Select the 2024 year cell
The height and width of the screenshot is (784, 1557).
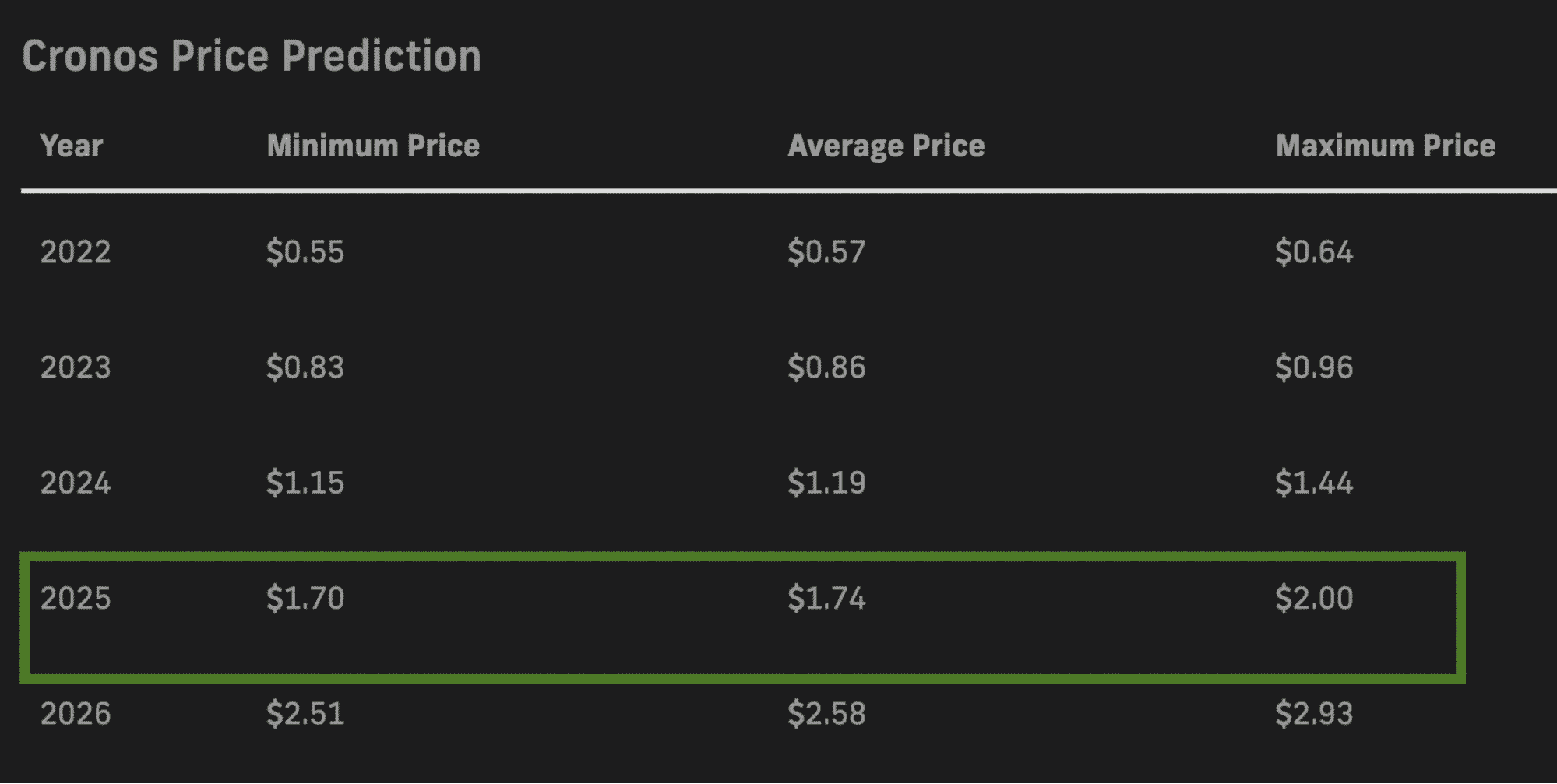[x=76, y=483]
